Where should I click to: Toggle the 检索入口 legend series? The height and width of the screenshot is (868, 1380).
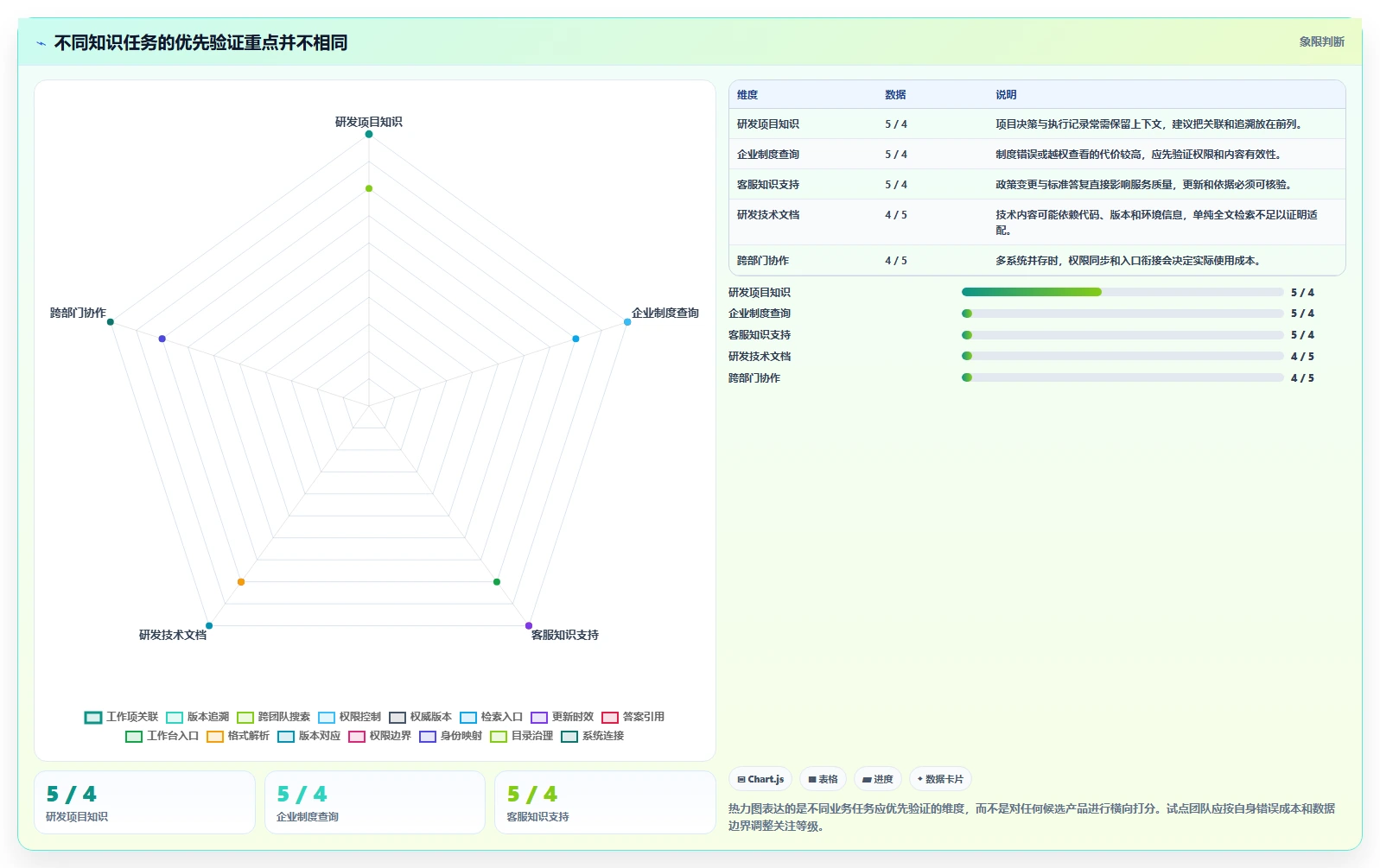click(492, 717)
